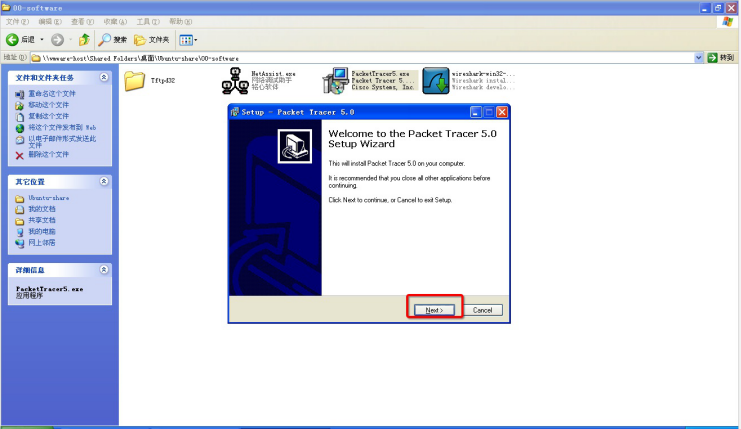Click the Windows flag logo in menu bar

pyautogui.click(x=728, y=22)
